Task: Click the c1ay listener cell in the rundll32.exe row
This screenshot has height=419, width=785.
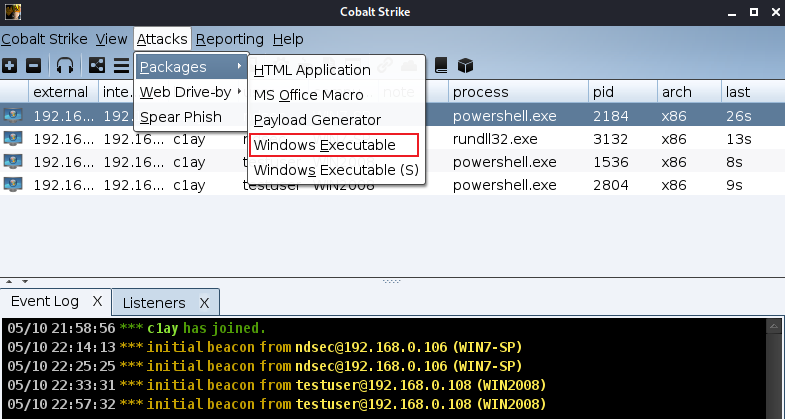Action: tap(189, 139)
